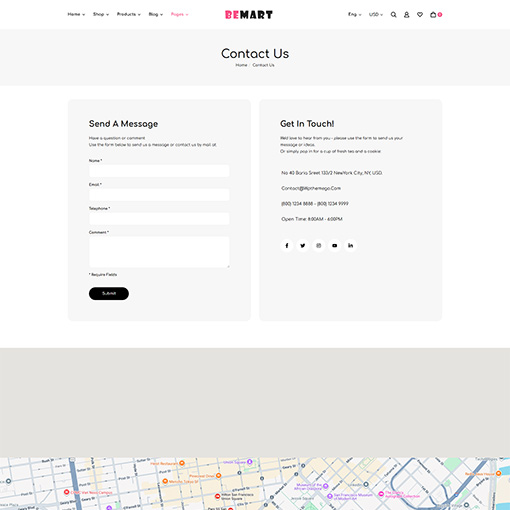Visit the Twitter social icon
The image size is (510, 510).
pyautogui.click(x=303, y=246)
